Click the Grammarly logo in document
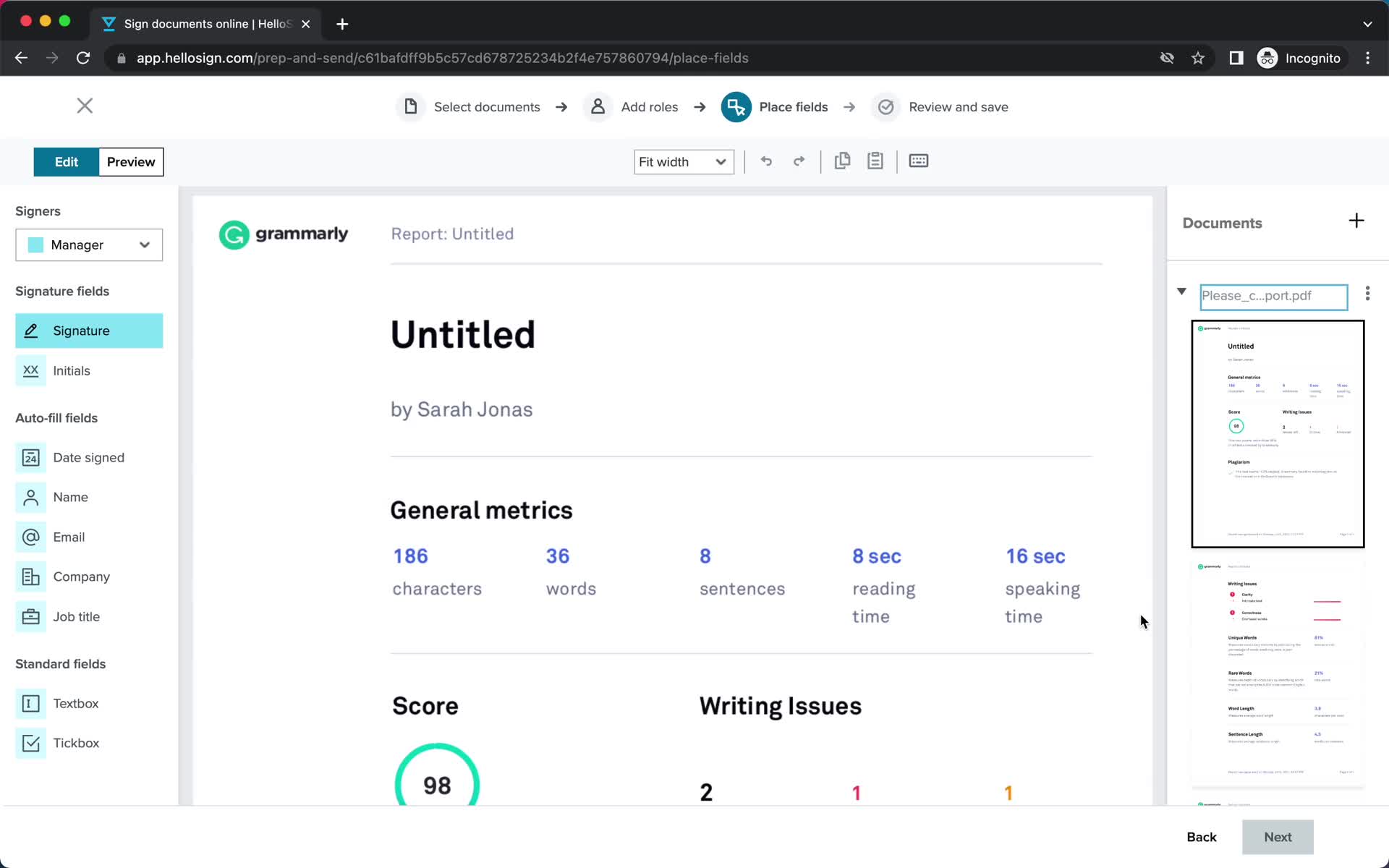Screen dimensions: 1389x868 [x=284, y=234]
